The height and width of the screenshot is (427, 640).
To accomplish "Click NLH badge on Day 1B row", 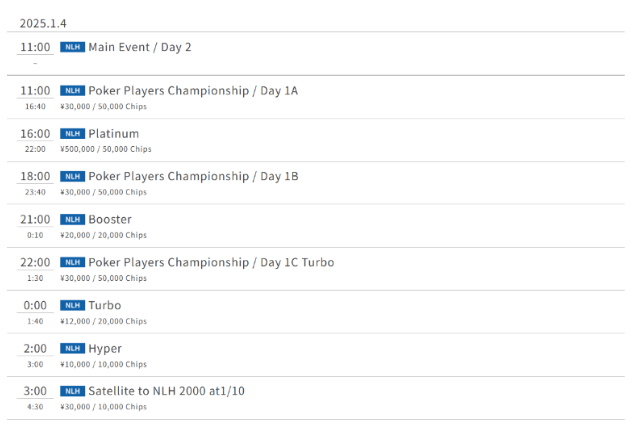I will point(72,177).
